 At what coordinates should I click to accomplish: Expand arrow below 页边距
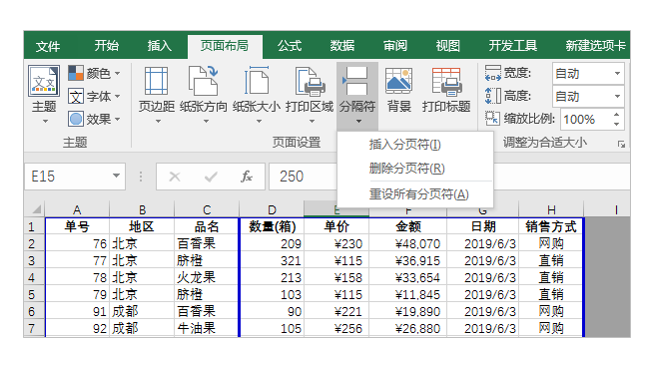coord(158,121)
